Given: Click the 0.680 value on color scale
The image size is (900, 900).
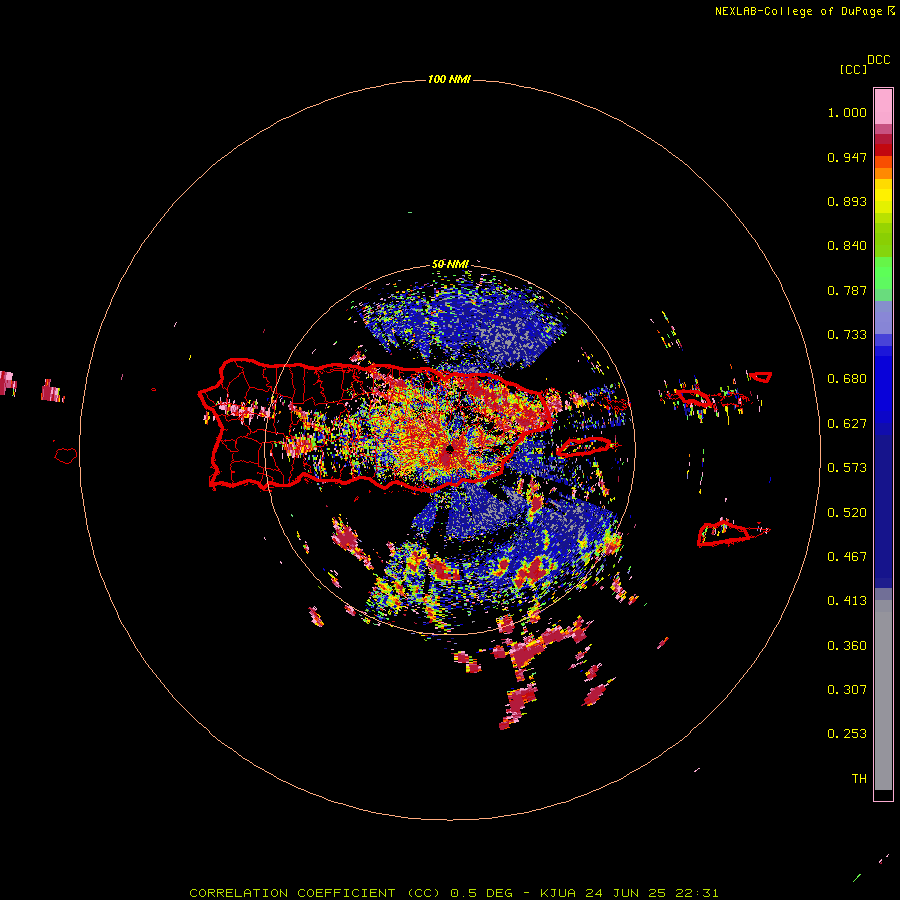Looking at the screenshot, I should pos(847,379).
